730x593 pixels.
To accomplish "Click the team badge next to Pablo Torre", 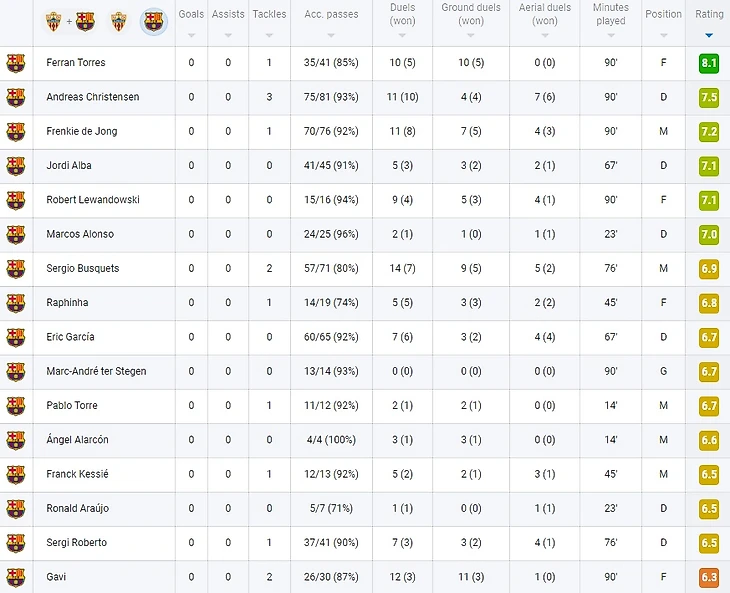I will [x=16, y=406].
